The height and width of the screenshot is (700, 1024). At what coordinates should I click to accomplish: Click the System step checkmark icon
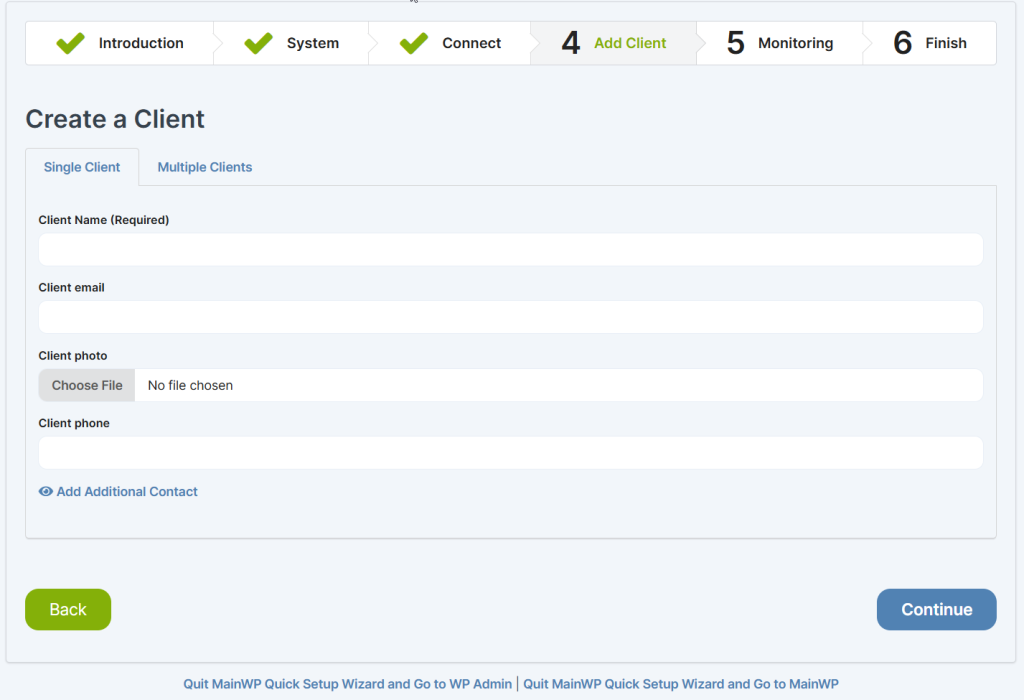(x=257, y=43)
